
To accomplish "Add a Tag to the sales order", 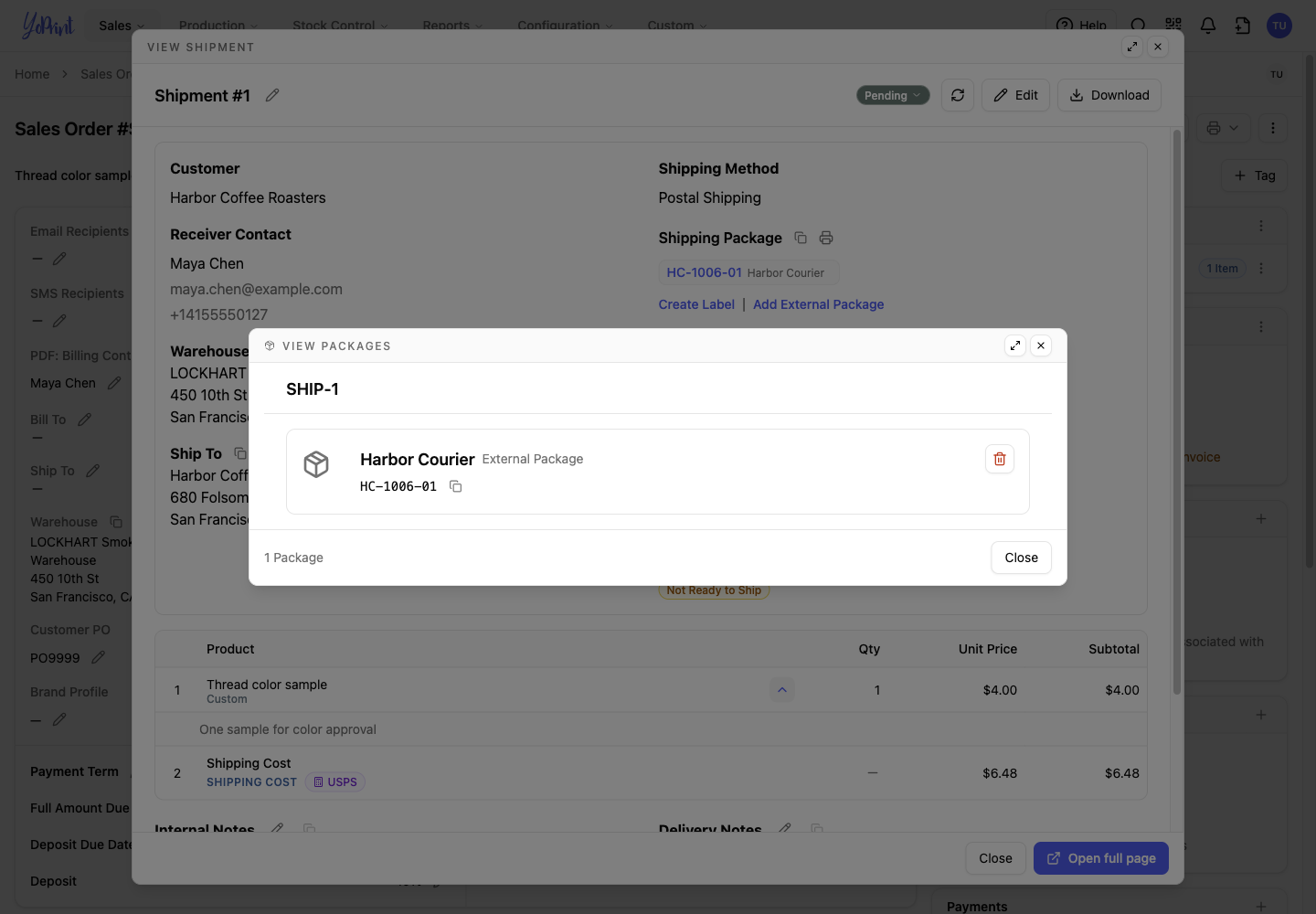I will (x=1255, y=175).
